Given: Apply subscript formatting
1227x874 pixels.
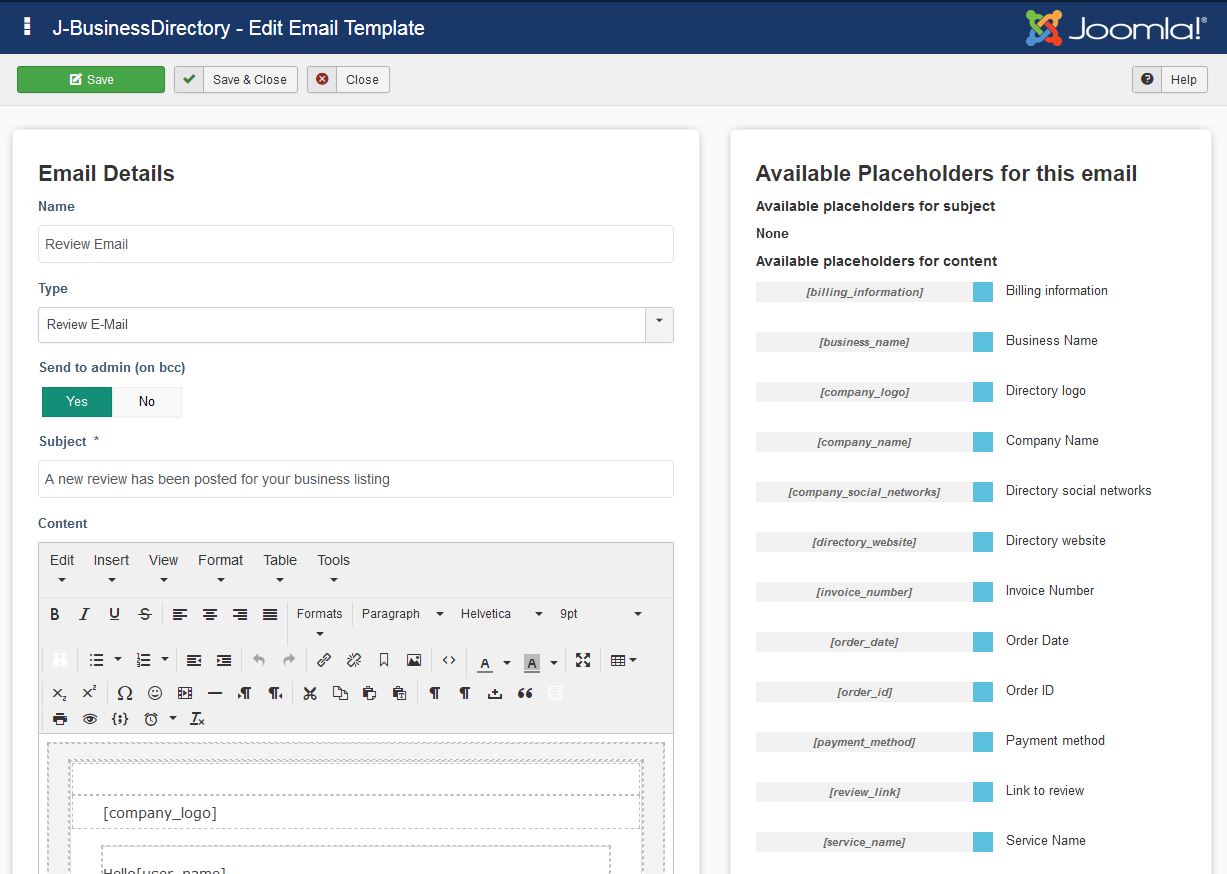Looking at the screenshot, I should 60,693.
